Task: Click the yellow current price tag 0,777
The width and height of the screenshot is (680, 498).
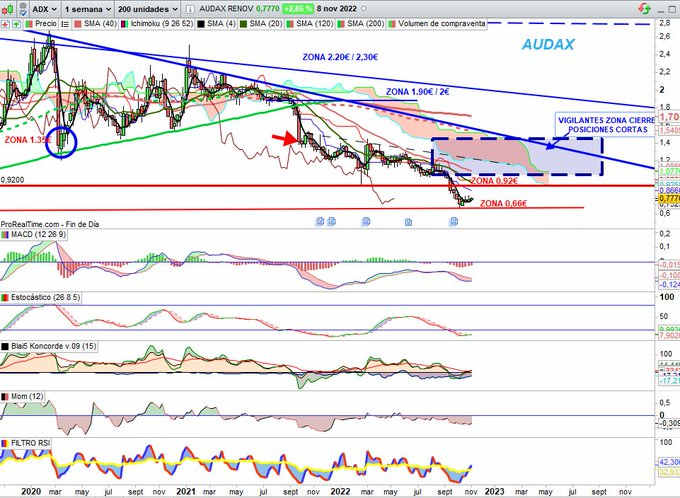Action: (x=669, y=199)
